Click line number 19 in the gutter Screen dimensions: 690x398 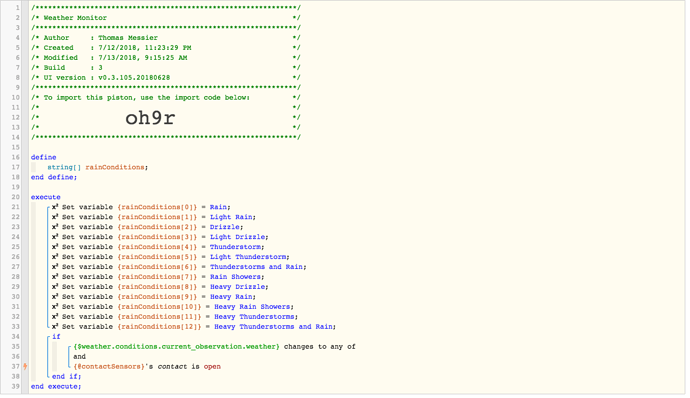pyautogui.click(x=16, y=187)
